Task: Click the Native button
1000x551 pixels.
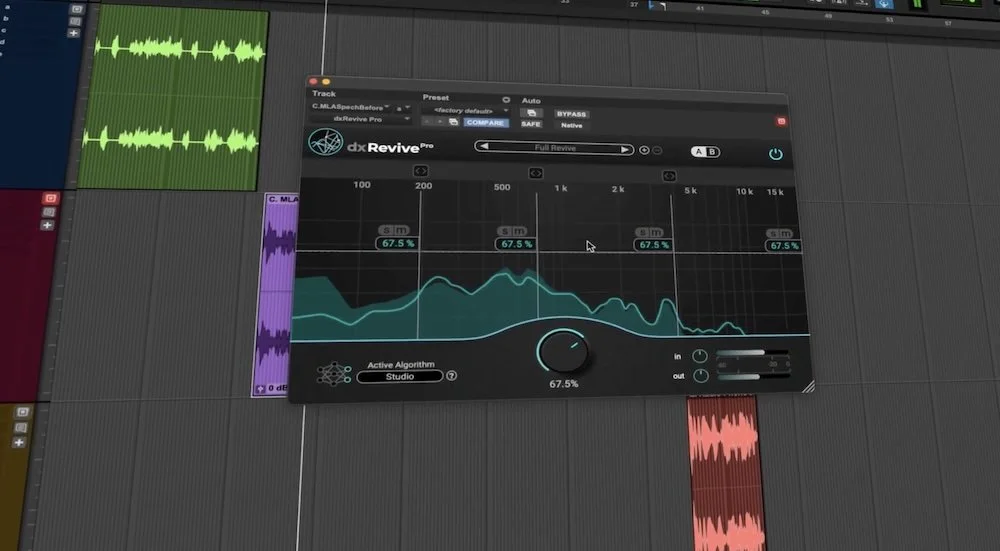Action: pos(571,125)
